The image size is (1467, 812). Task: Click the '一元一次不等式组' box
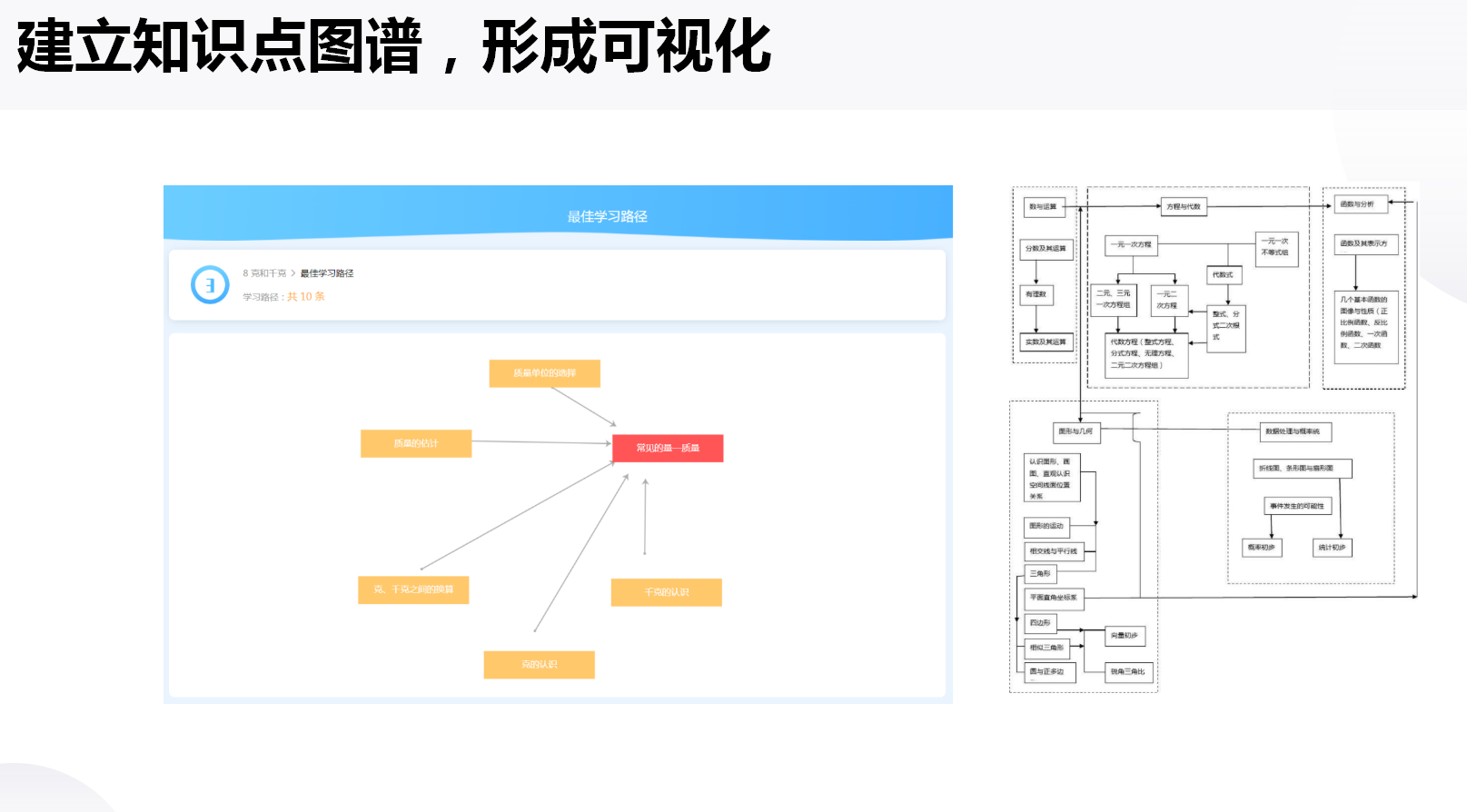click(1276, 248)
